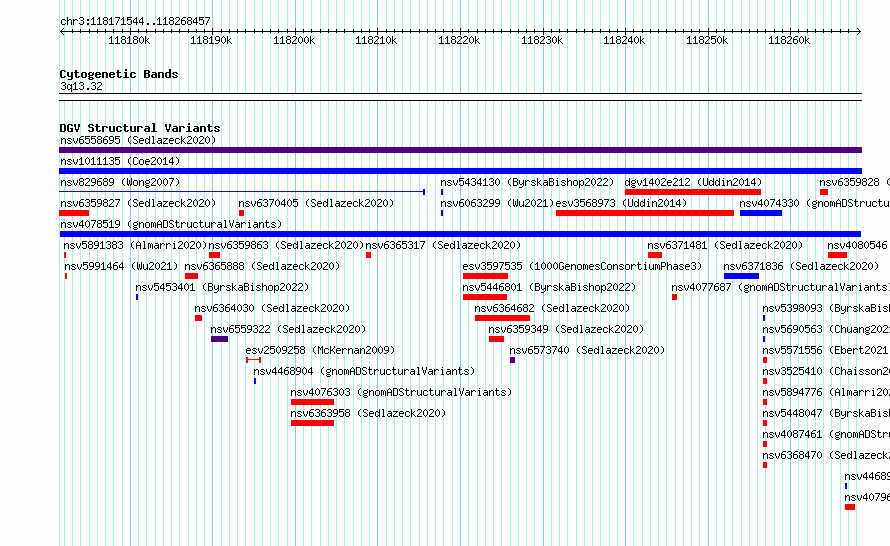Viewport: 890px width, 546px height.
Task: Click the Cytogenetic Bands track title
Action: 119,74
